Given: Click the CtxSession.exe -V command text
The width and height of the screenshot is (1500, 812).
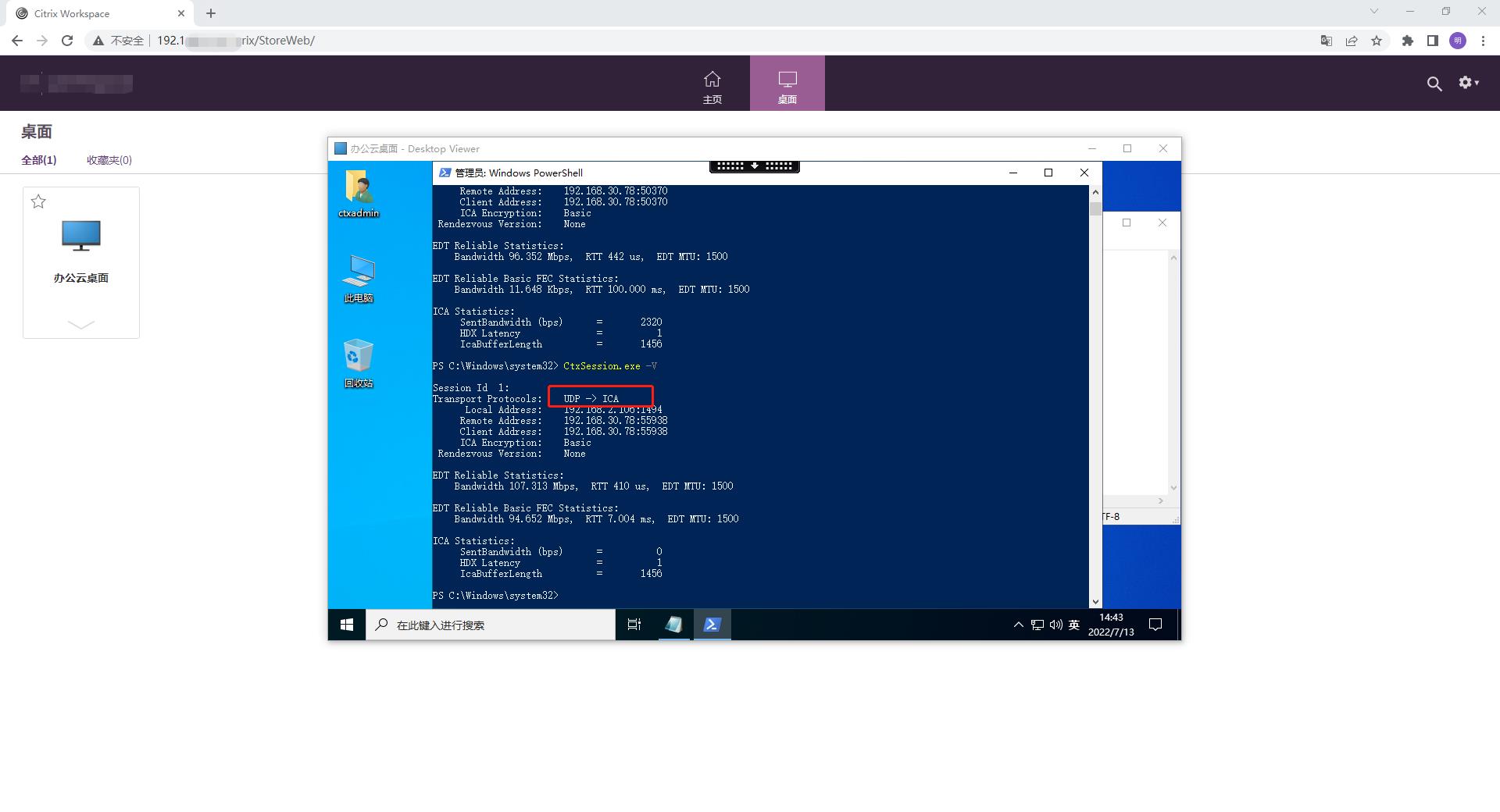Looking at the screenshot, I should pyautogui.click(x=610, y=366).
